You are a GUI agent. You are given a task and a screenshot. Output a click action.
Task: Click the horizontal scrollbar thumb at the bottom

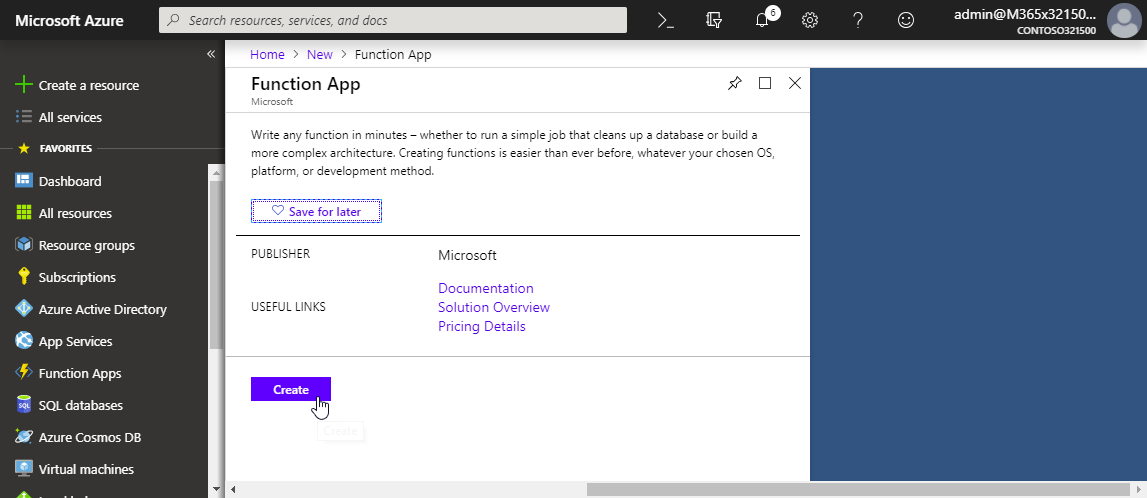pyautogui.click(x=858, y=488)
